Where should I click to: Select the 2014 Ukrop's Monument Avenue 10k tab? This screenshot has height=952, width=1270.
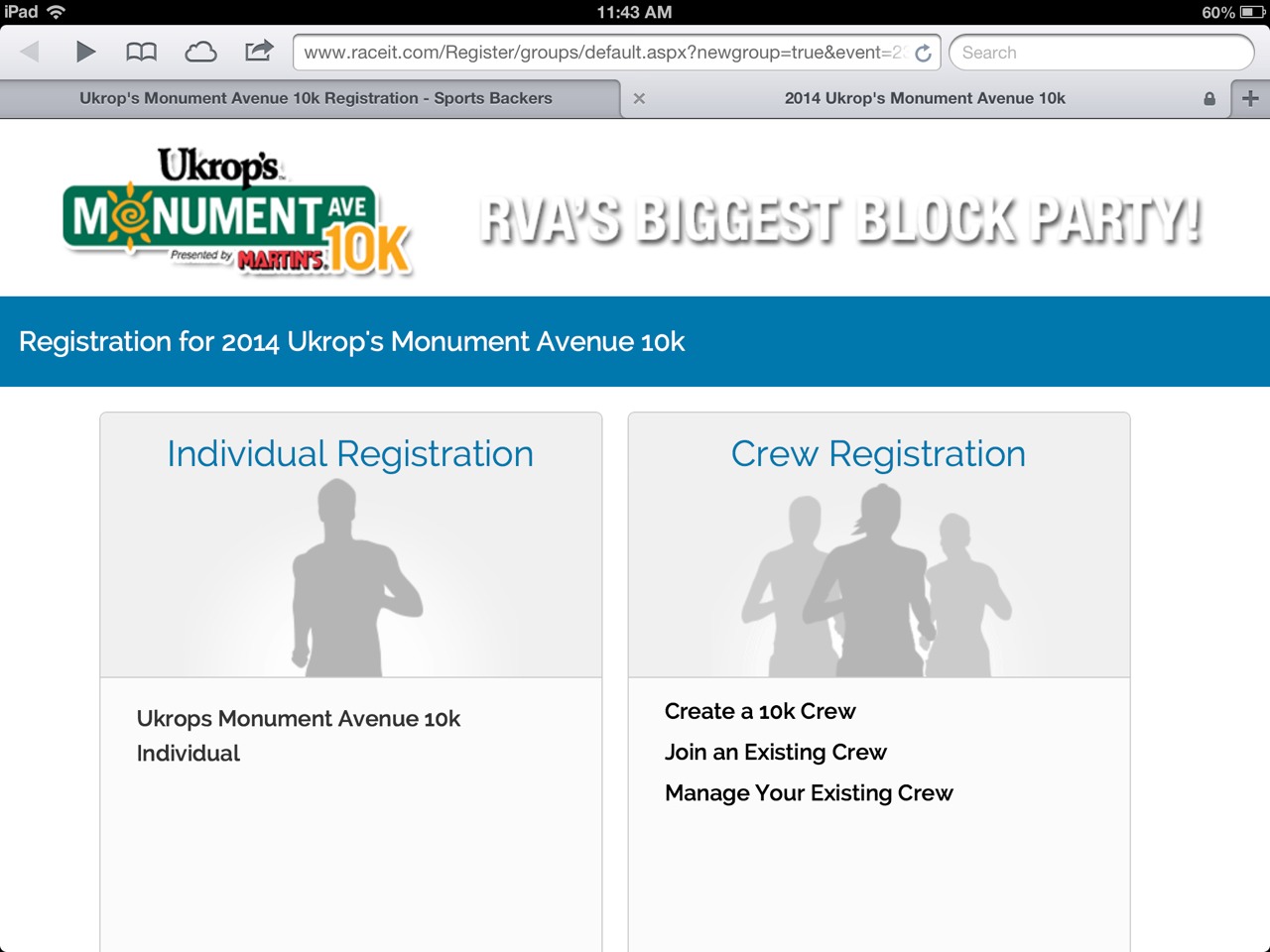[925, 98]
